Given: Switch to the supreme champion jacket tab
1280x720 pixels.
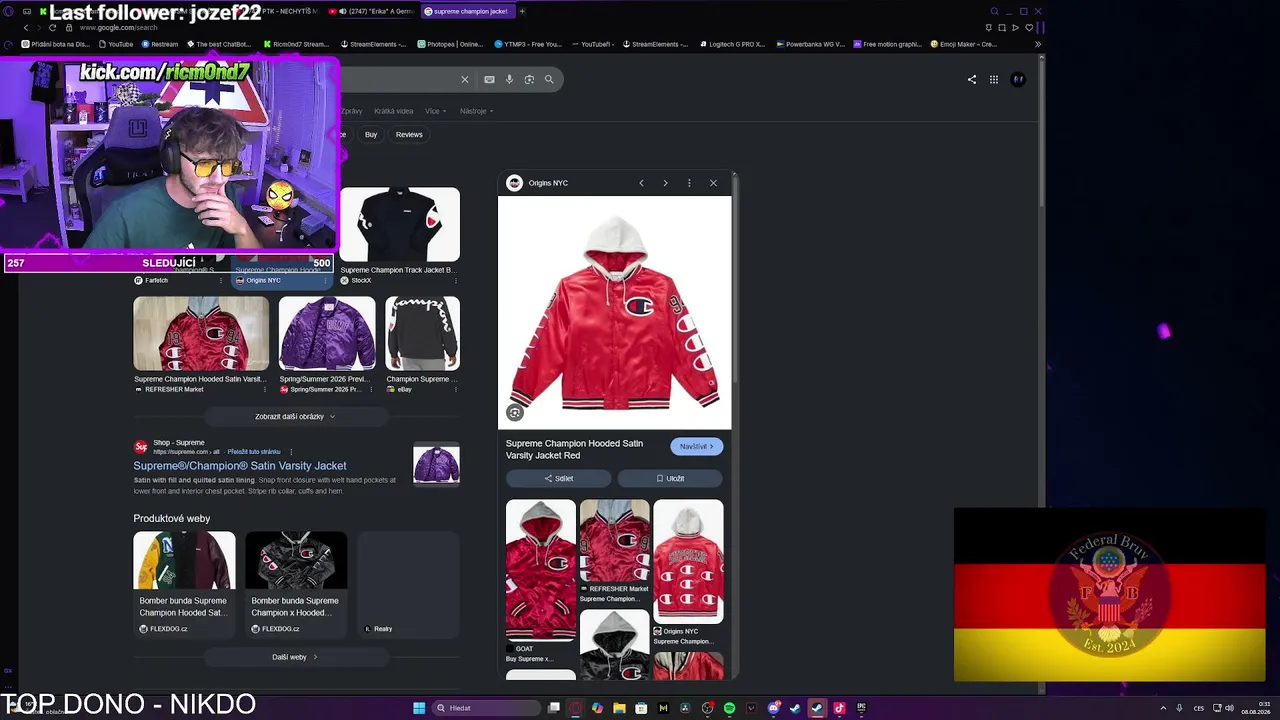Looking at the screenshot, I should (468, 11).
